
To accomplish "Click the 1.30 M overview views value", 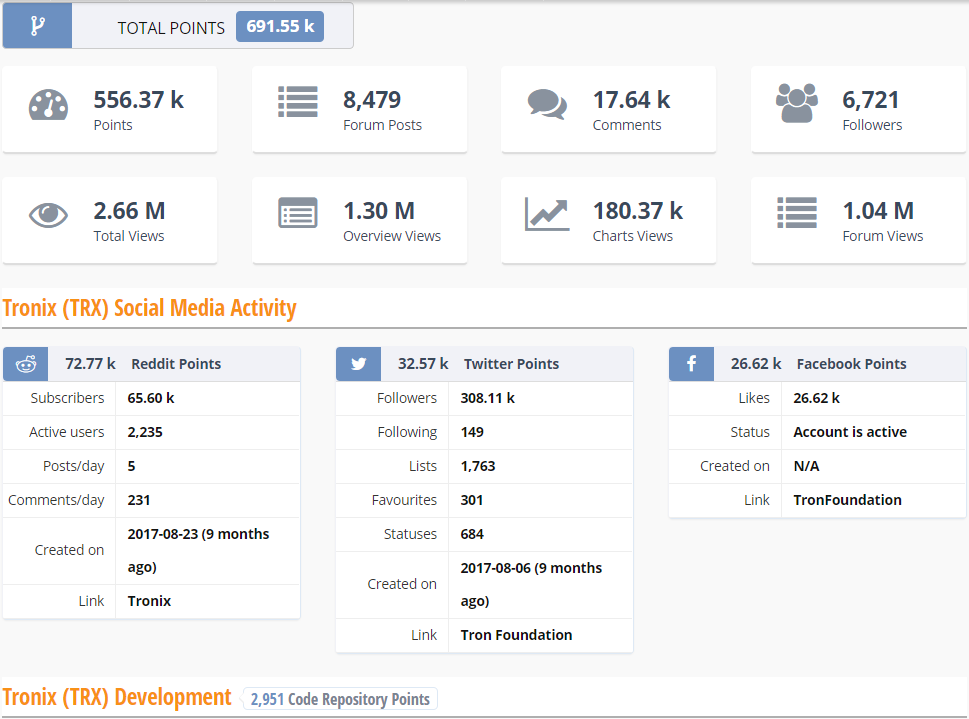I will [379, 211].
